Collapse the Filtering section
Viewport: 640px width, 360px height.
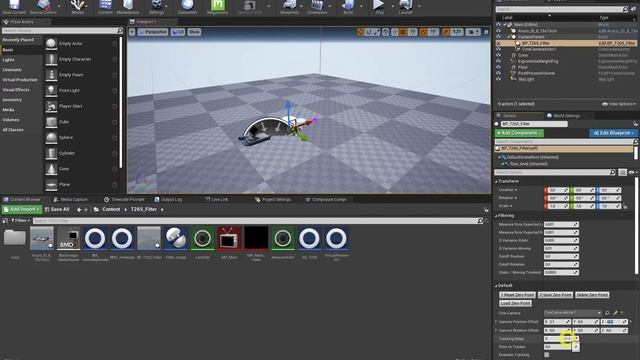pos(496,216)
